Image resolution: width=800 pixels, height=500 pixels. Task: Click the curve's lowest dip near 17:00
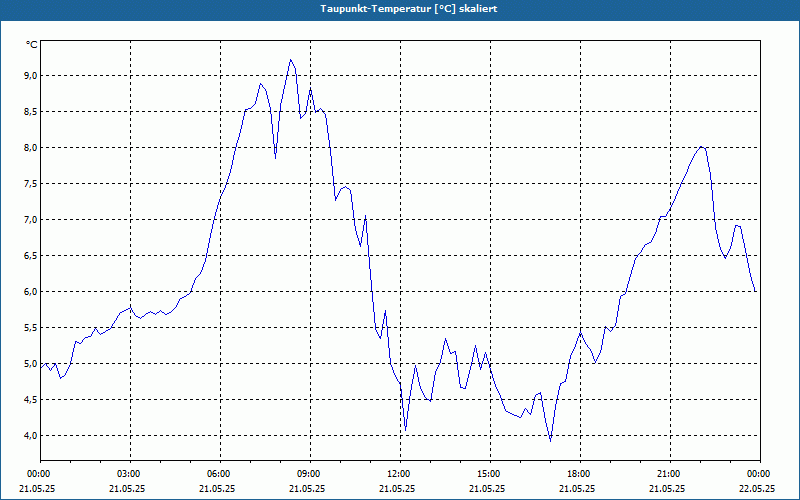click(x=550, y=440)
